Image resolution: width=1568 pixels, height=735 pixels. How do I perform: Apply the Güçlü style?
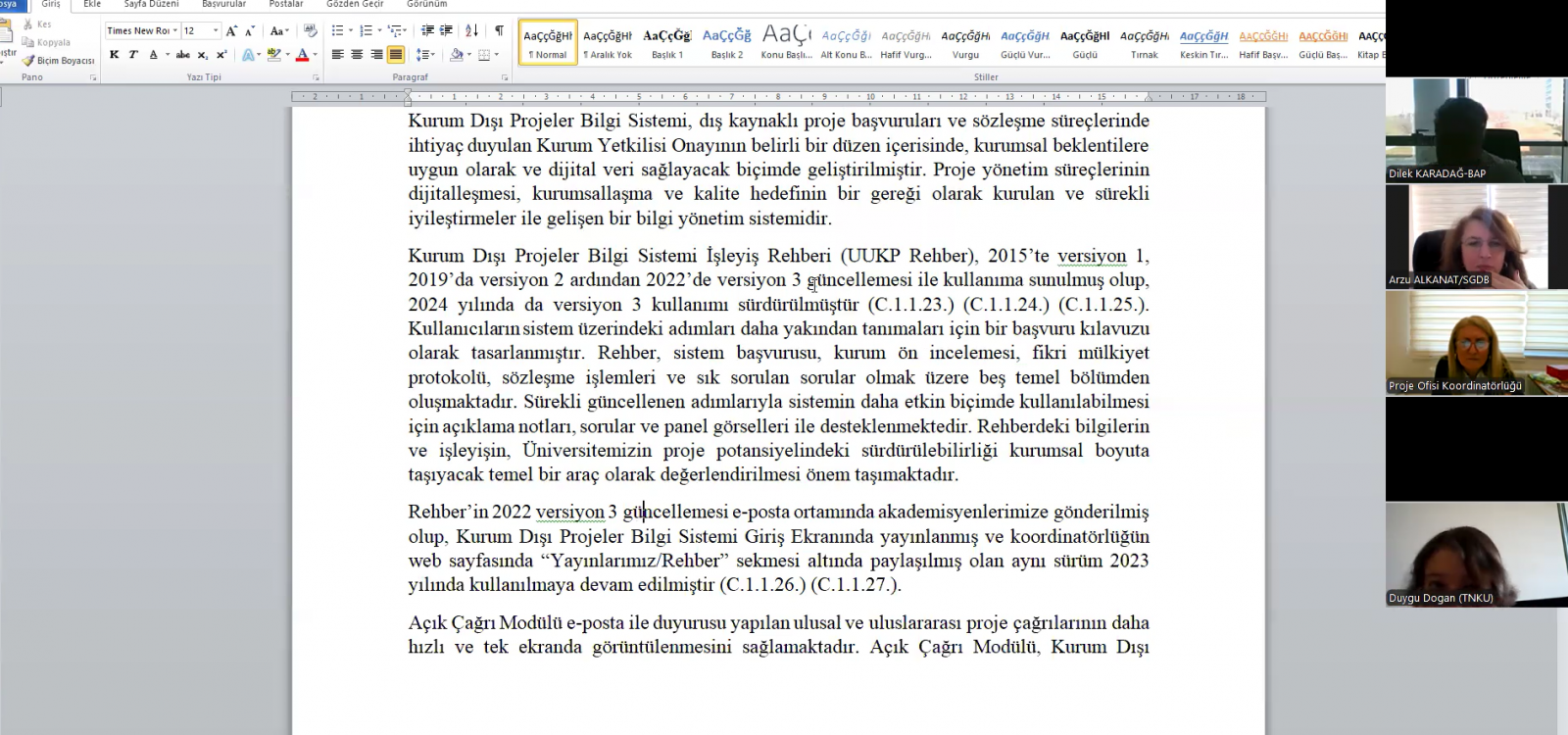tap(1085, 43)
